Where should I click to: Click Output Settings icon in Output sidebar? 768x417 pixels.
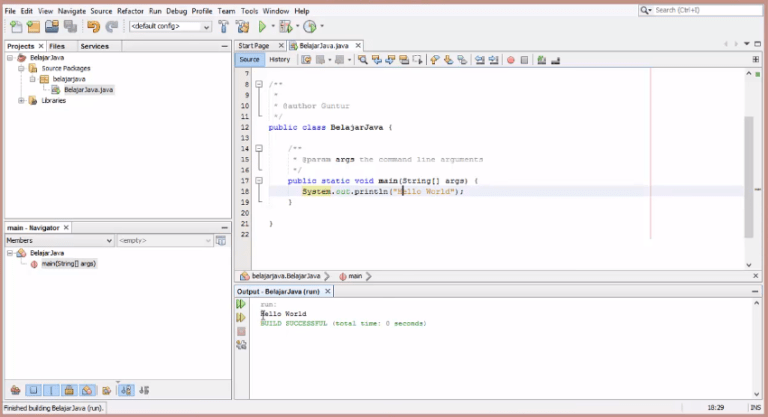click(x=241, y=345)
